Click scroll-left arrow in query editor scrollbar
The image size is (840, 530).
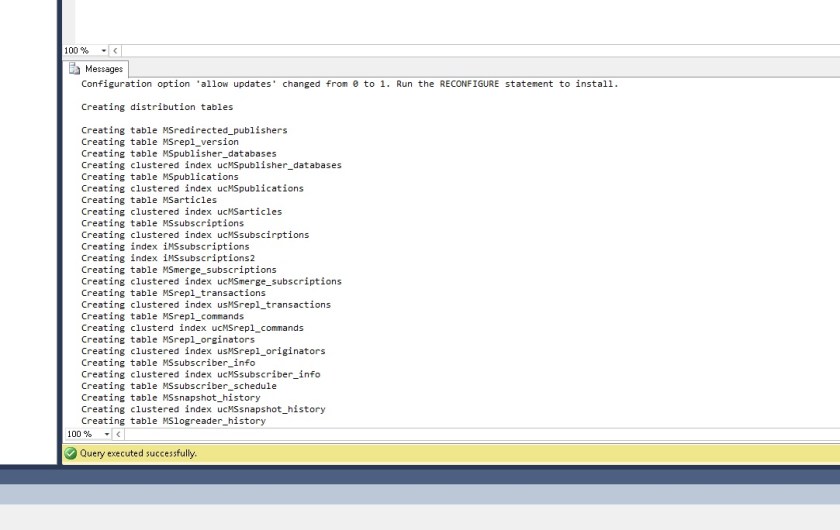[x=116, y=50]
